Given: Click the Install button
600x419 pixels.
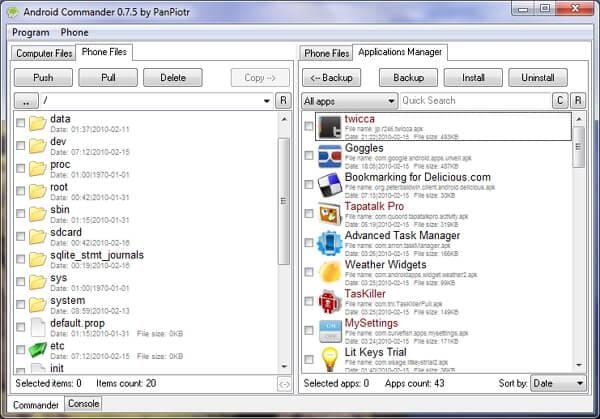Looking at the screenshot, I should coord(473,78).
